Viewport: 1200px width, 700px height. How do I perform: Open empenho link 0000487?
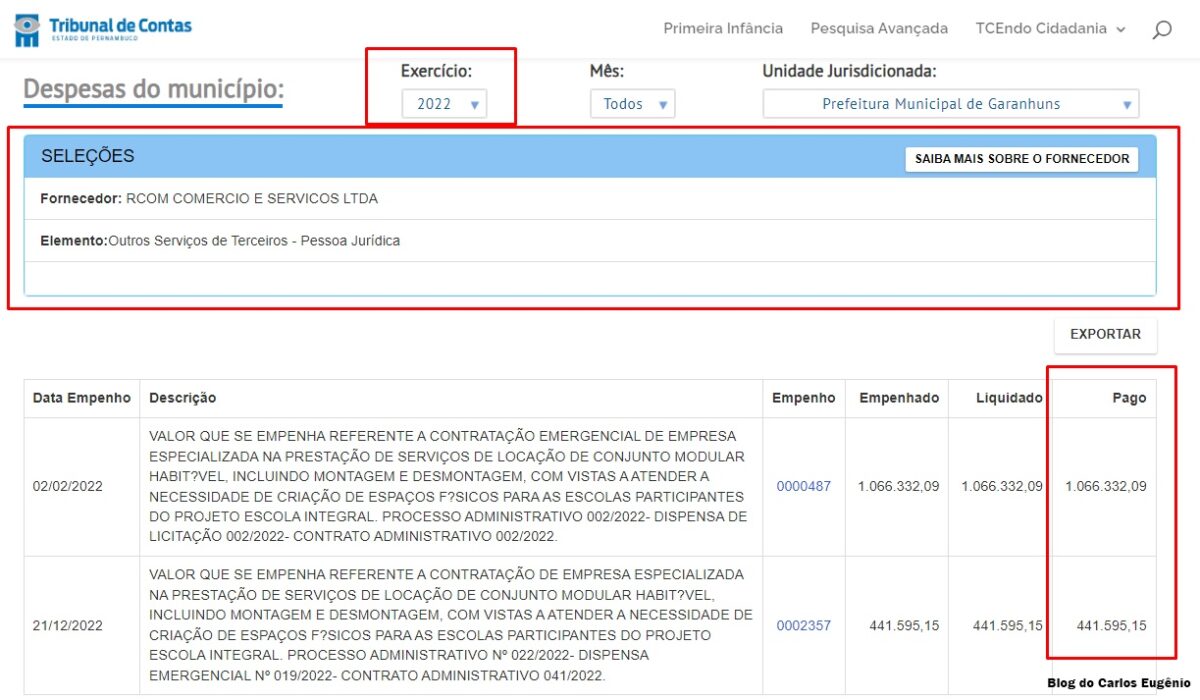(803, 486)
